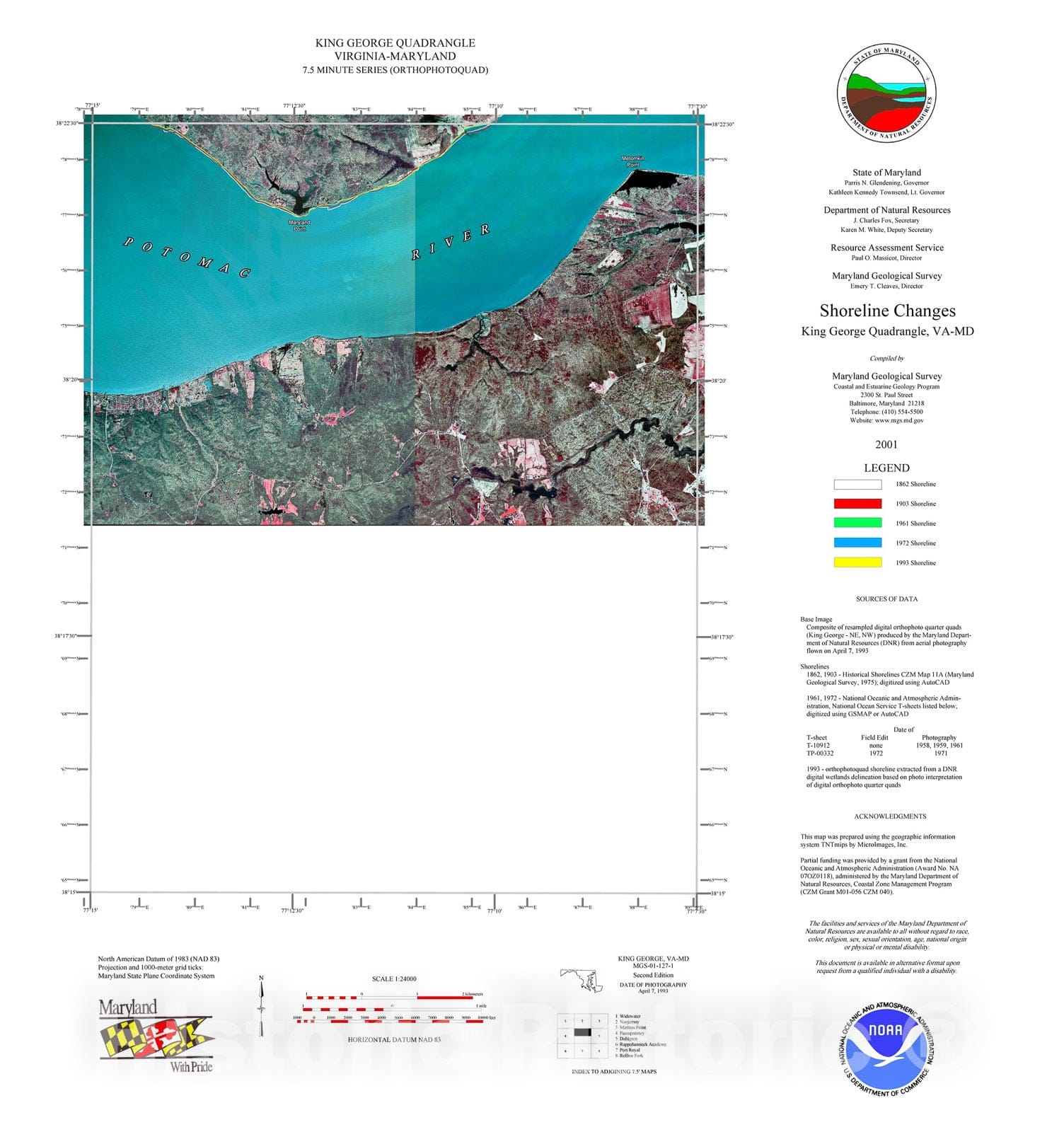Click the 'ACKNOWLEDGMENTS' heading

[x=890, y=816]
